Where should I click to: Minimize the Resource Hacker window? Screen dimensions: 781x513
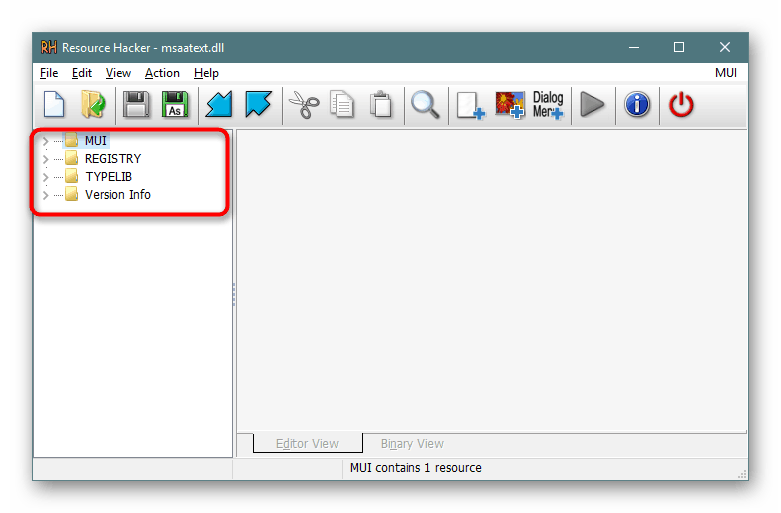634,47
